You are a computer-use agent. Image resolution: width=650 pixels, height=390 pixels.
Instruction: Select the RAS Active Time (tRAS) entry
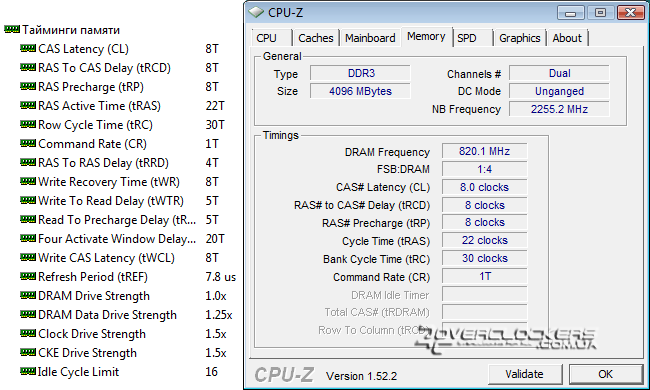(122, 106)
